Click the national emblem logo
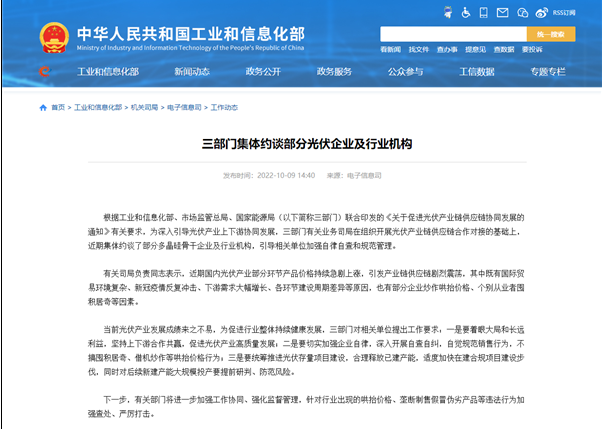The width and height of the screenshot is (602, 429). click(x=54, y=38)
